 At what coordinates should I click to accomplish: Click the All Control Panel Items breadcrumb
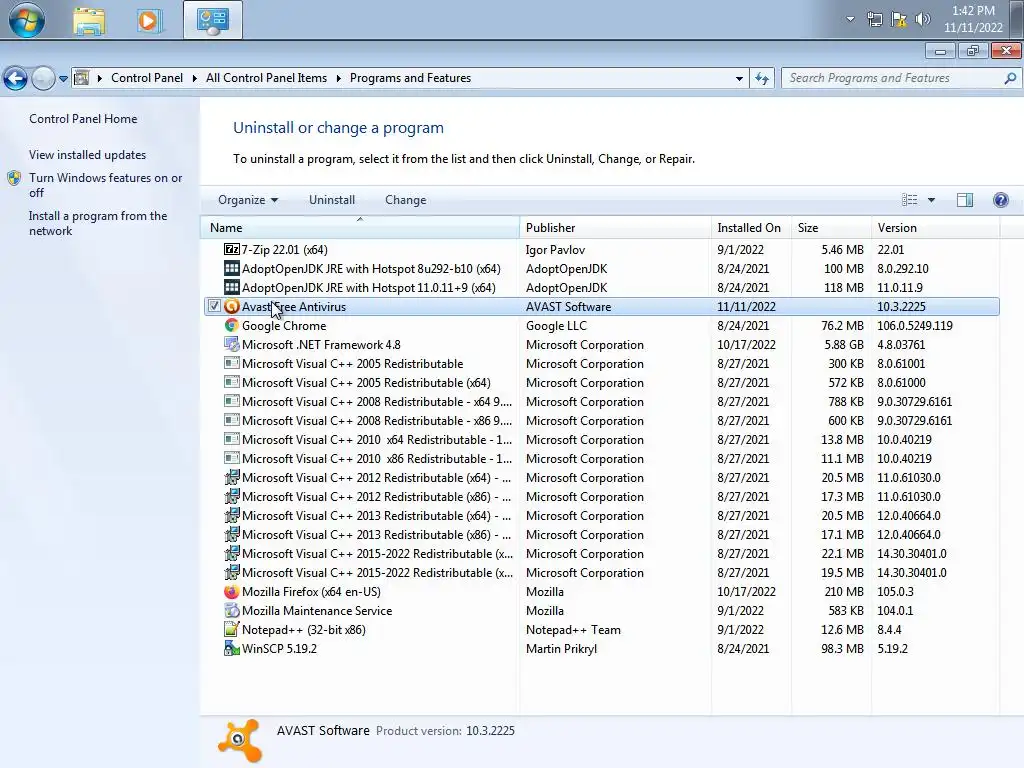point(266,78)
